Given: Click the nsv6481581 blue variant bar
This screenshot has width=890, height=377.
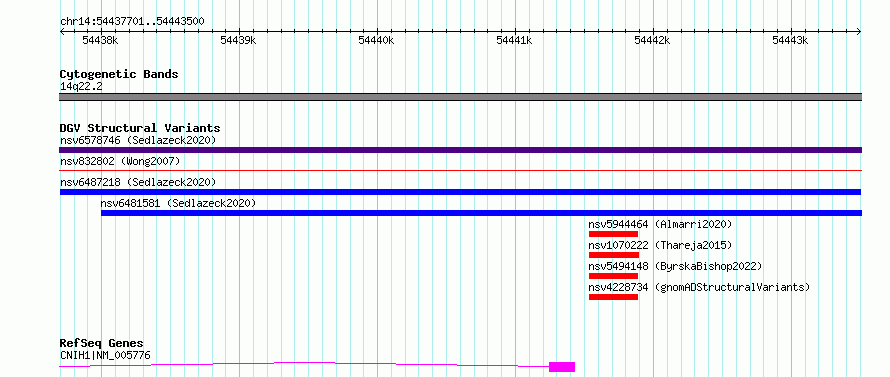Looking at the screenshot, I should tap(481, 213).
